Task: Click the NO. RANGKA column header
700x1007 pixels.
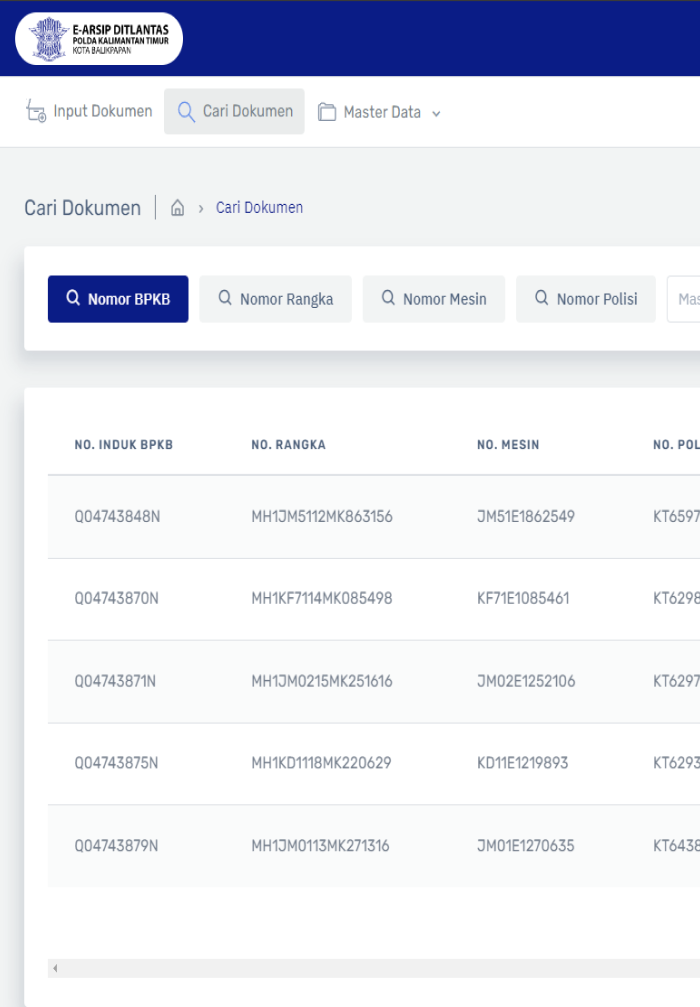Action: [x=288, y=445]
